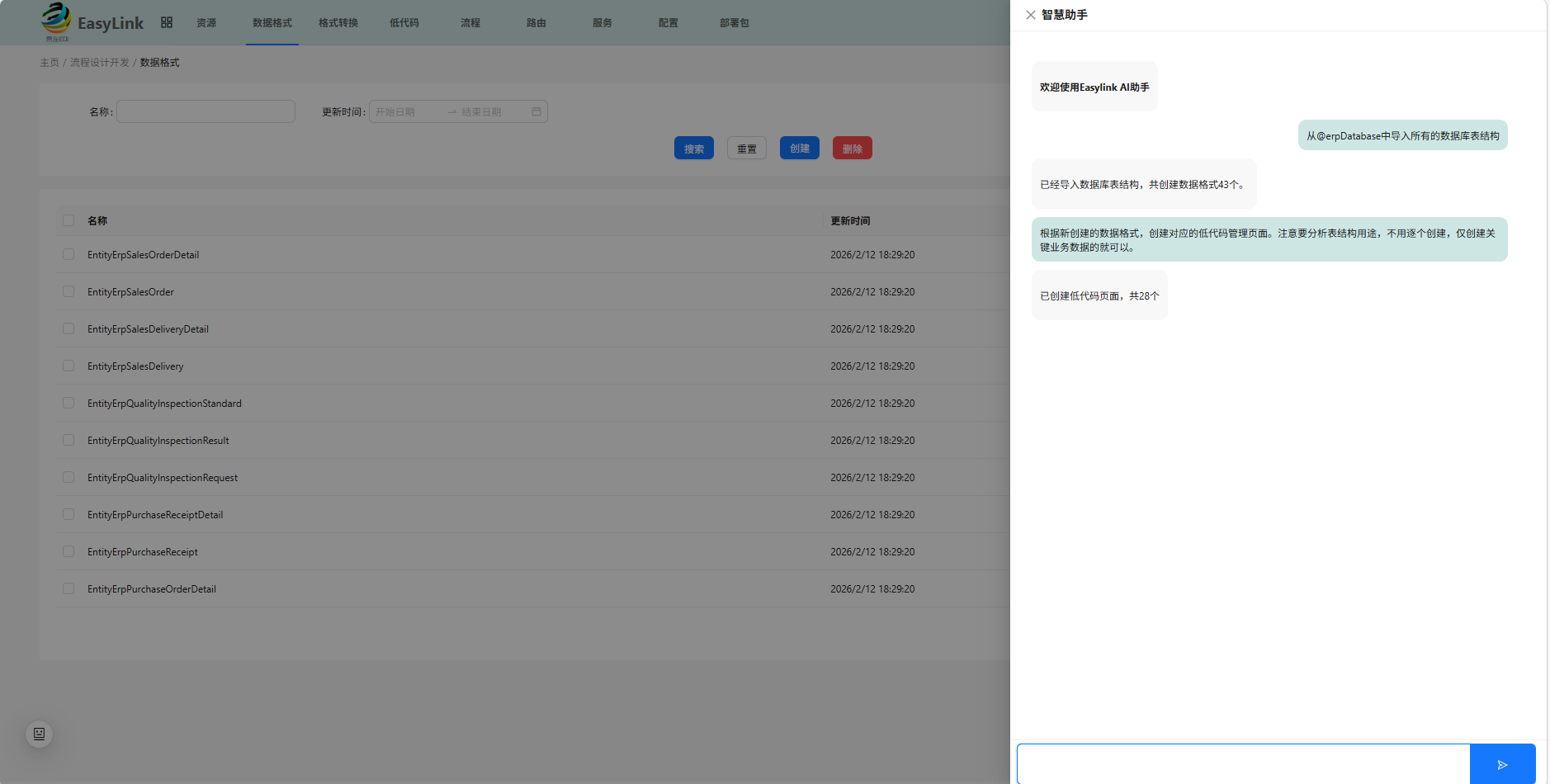Open the 资源 menu

[206, 23]
